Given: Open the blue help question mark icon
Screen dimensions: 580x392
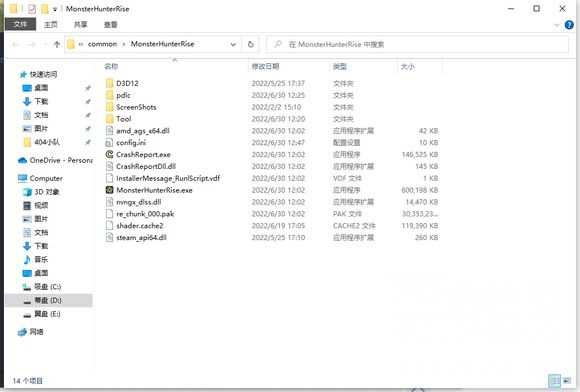Looking at the screenshot, I should pyautogui.click(x=569, y=25).
